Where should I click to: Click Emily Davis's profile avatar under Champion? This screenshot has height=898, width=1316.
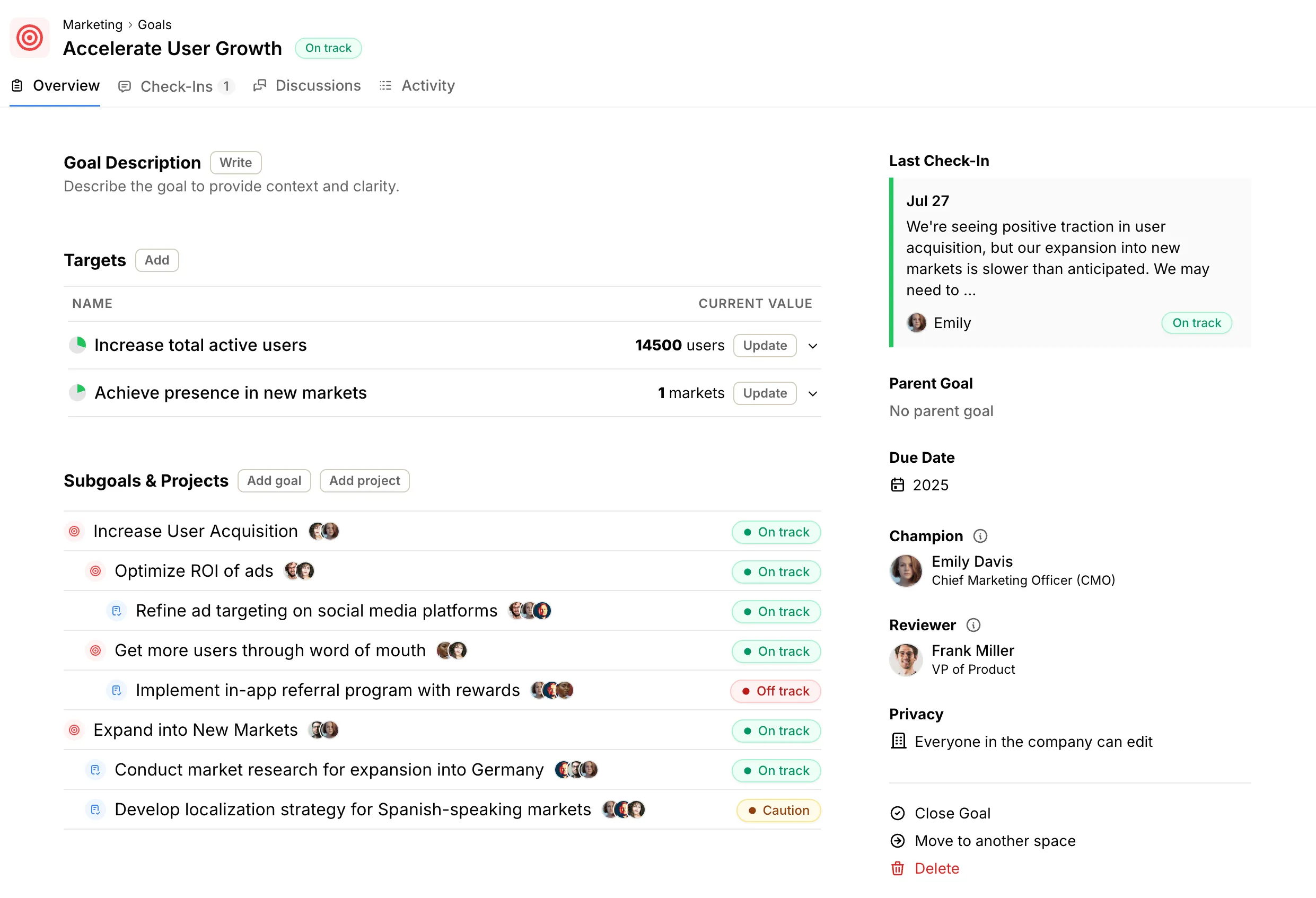tap(906, 571)
